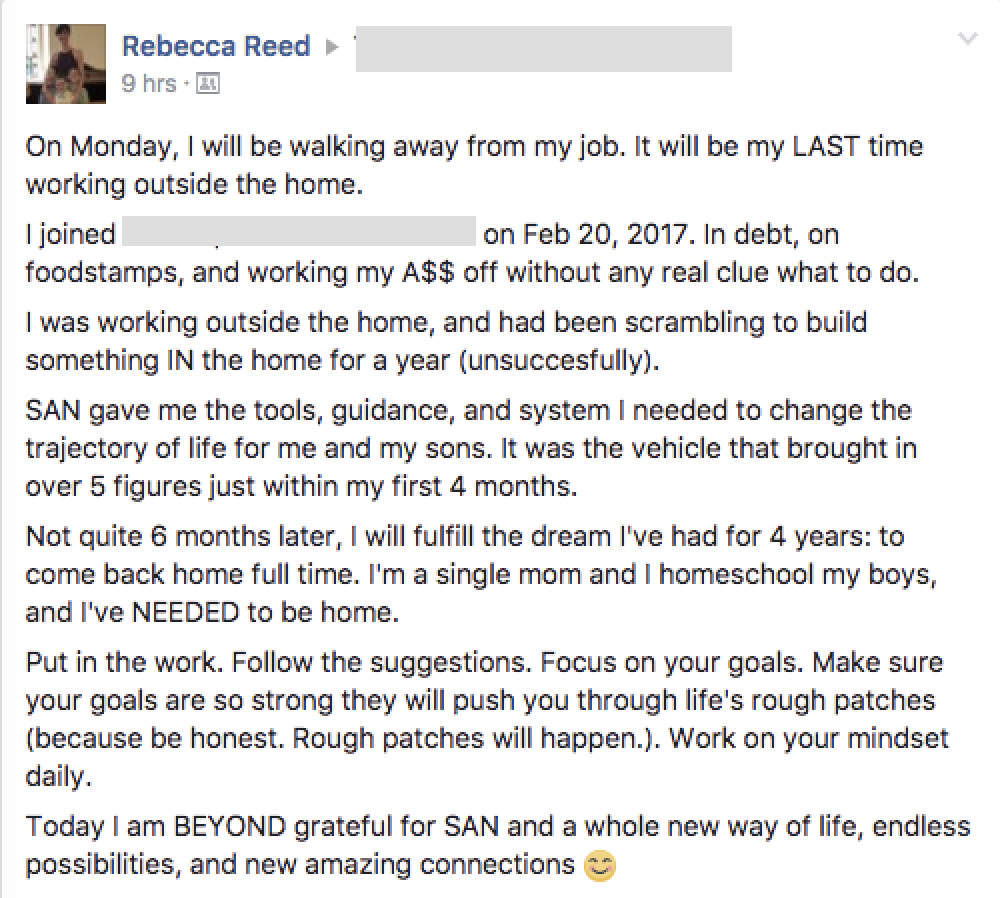Click the redacted company name after 'I joined'

coord(298,231)
